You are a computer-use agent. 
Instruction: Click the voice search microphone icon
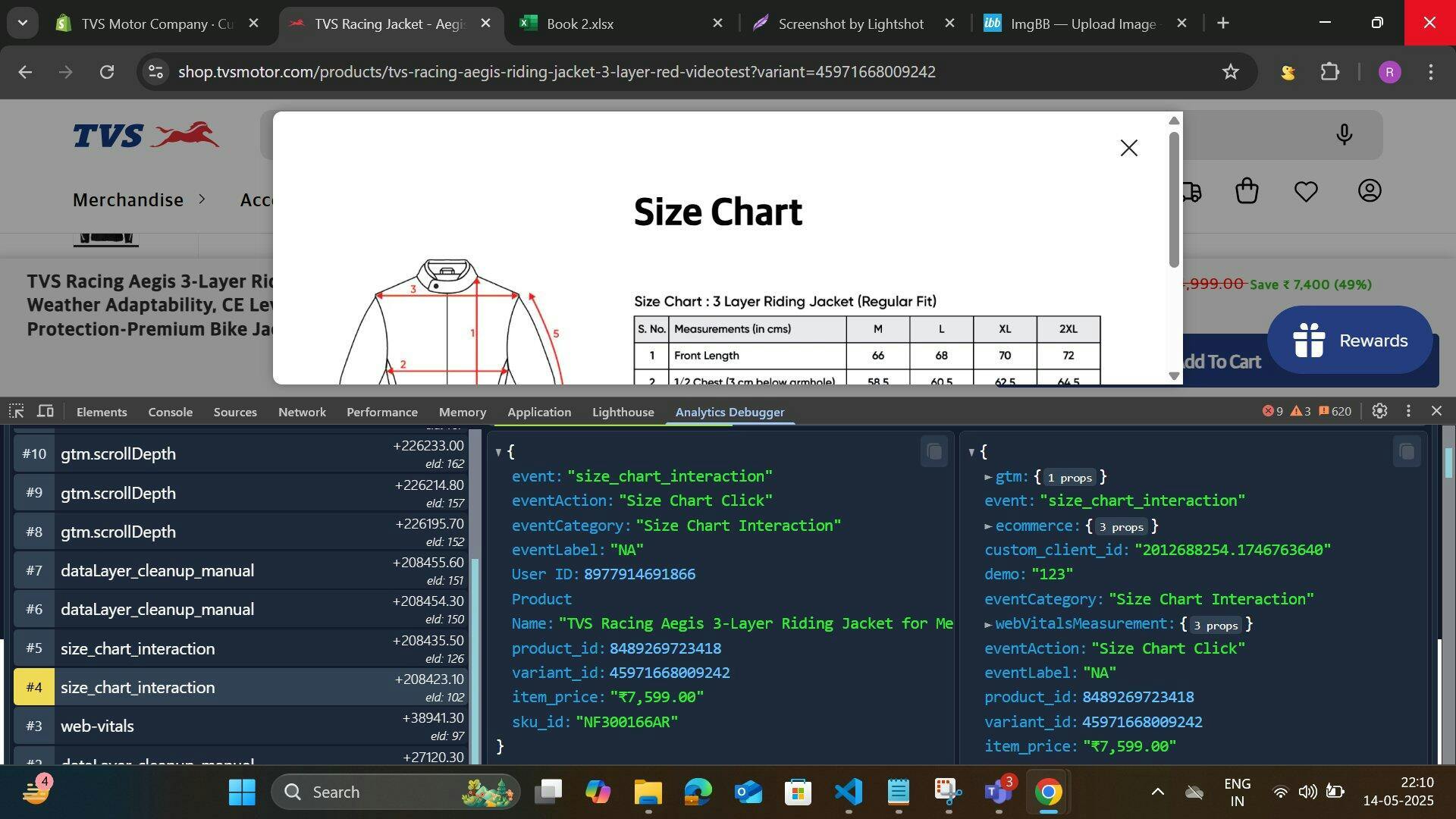click(1344, 134)
